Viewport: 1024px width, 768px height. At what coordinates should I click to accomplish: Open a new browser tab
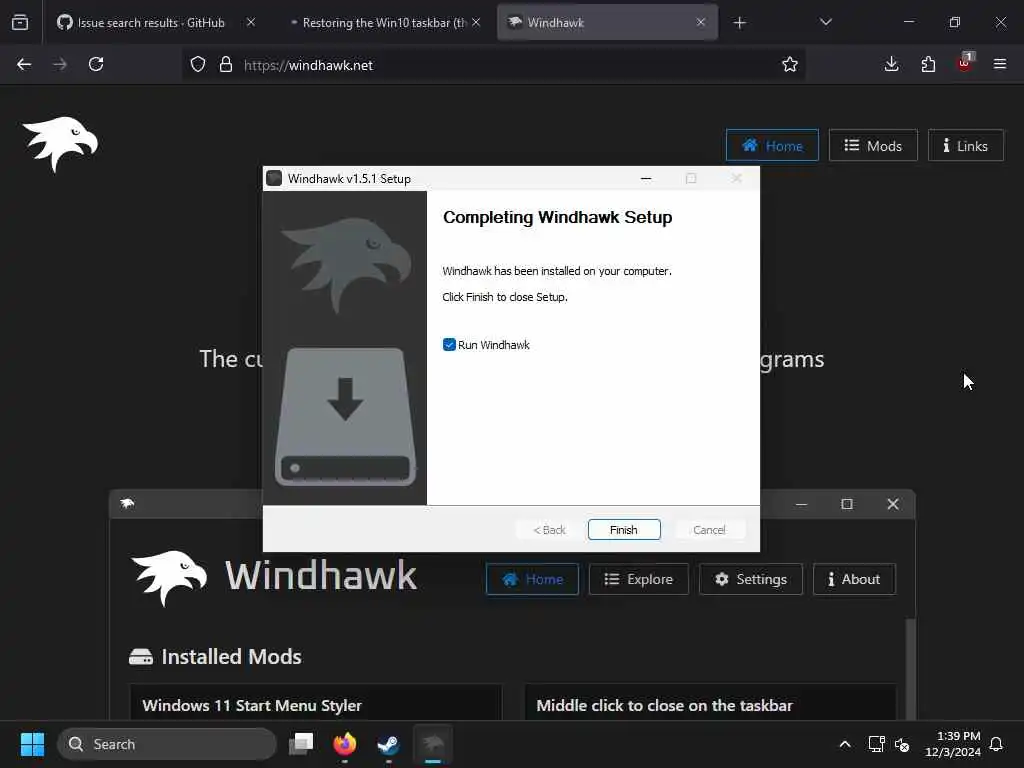(739, 23)
